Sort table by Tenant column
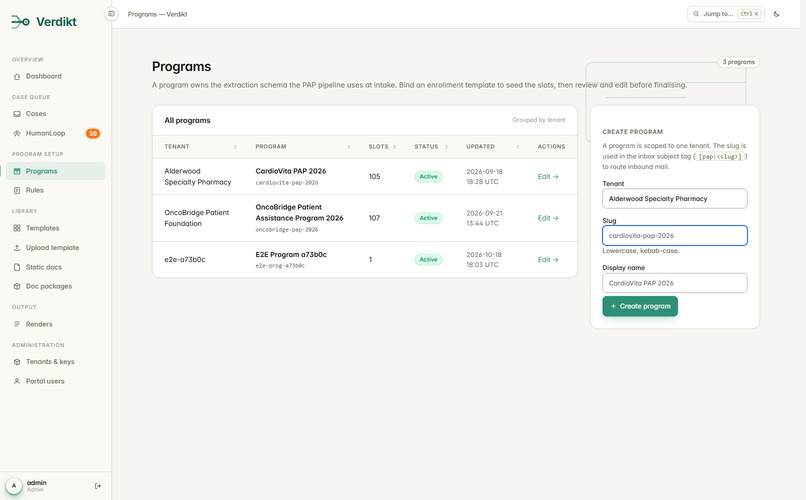 [200, 147]
